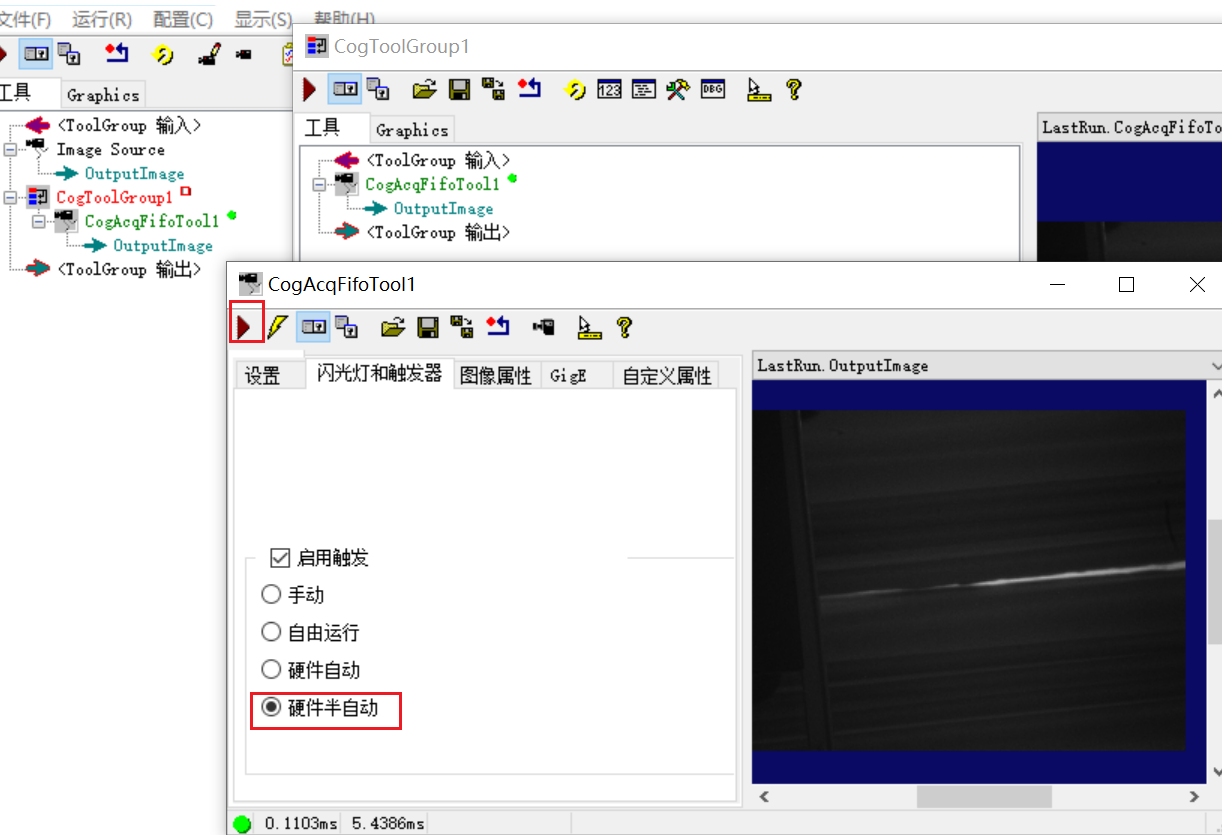
Task: Collapse Image Source node in main tree
Action: coord(10,149)
